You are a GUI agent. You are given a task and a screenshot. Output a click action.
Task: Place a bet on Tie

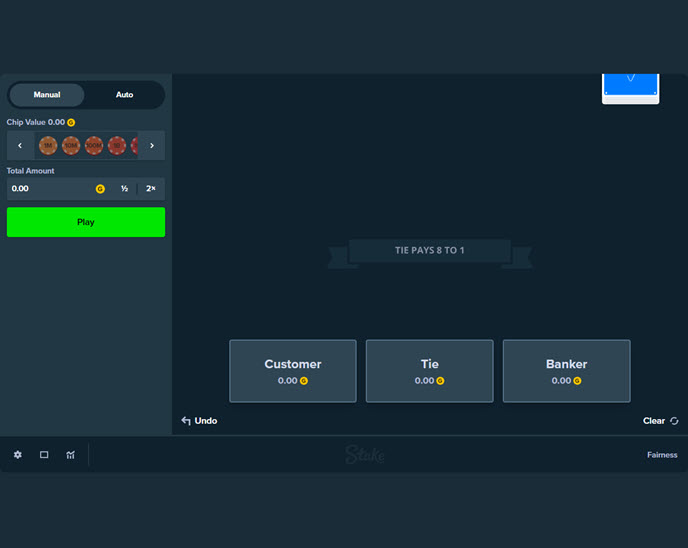(429, 371)
